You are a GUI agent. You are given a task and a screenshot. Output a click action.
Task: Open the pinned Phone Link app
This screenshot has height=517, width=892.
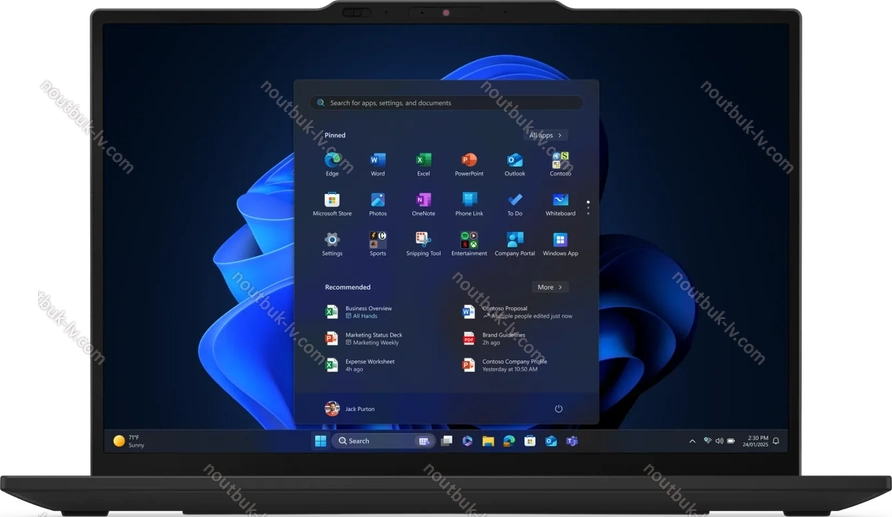[x=469, y=201]
